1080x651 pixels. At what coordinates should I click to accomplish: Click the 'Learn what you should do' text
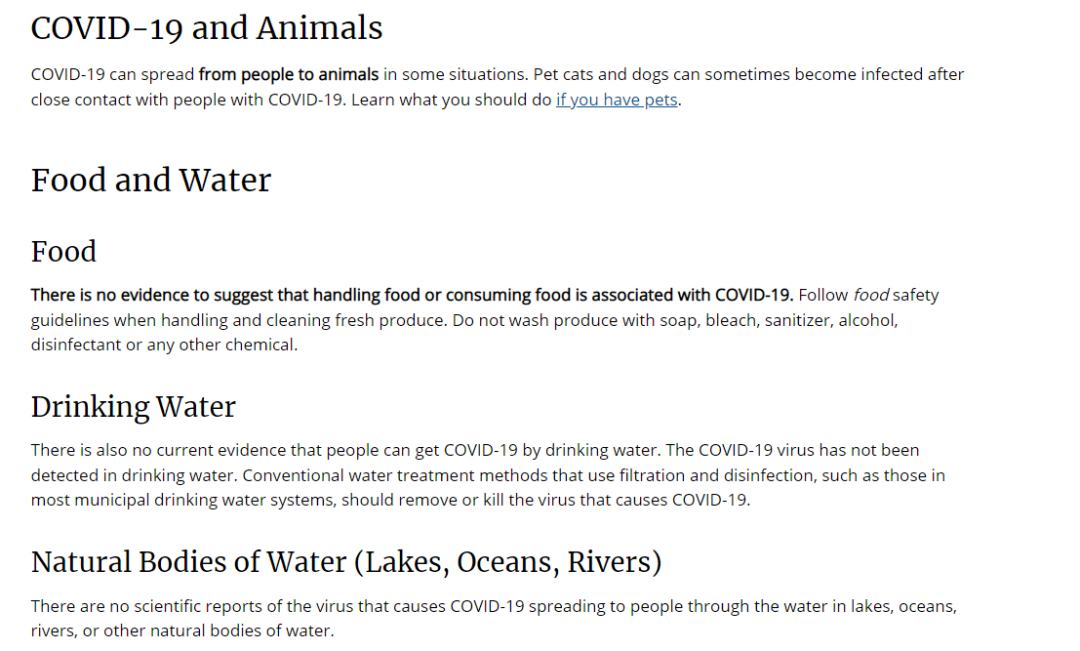(x=451, y=100)
